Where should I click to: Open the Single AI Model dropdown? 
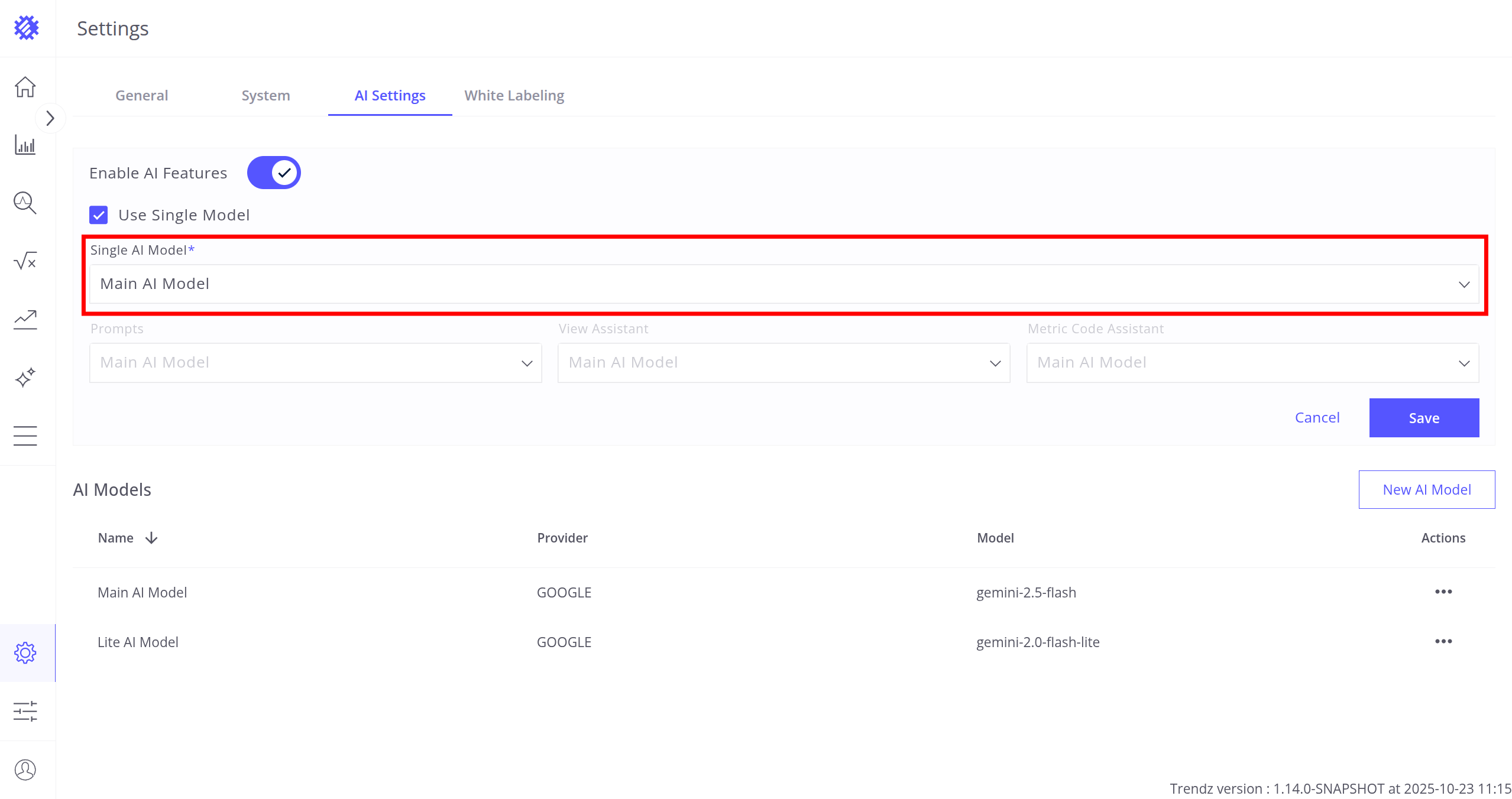point(783,284)
